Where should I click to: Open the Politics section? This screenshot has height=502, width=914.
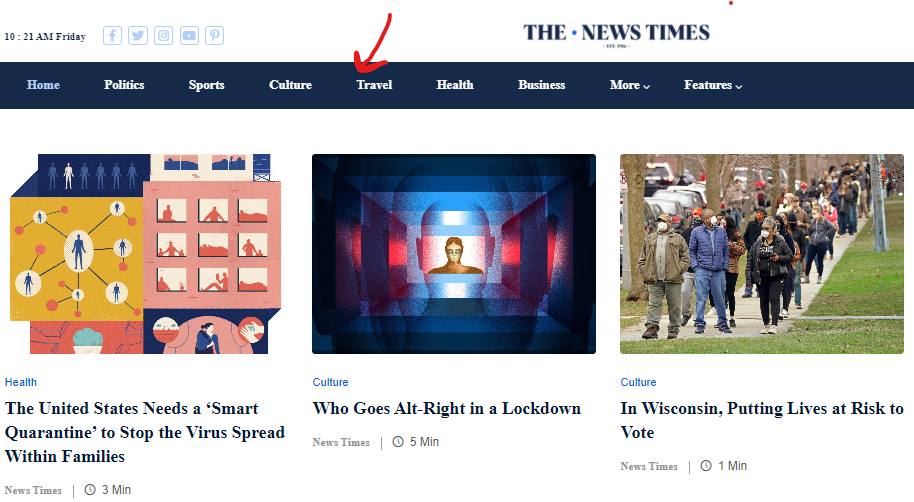click(124, 85)
